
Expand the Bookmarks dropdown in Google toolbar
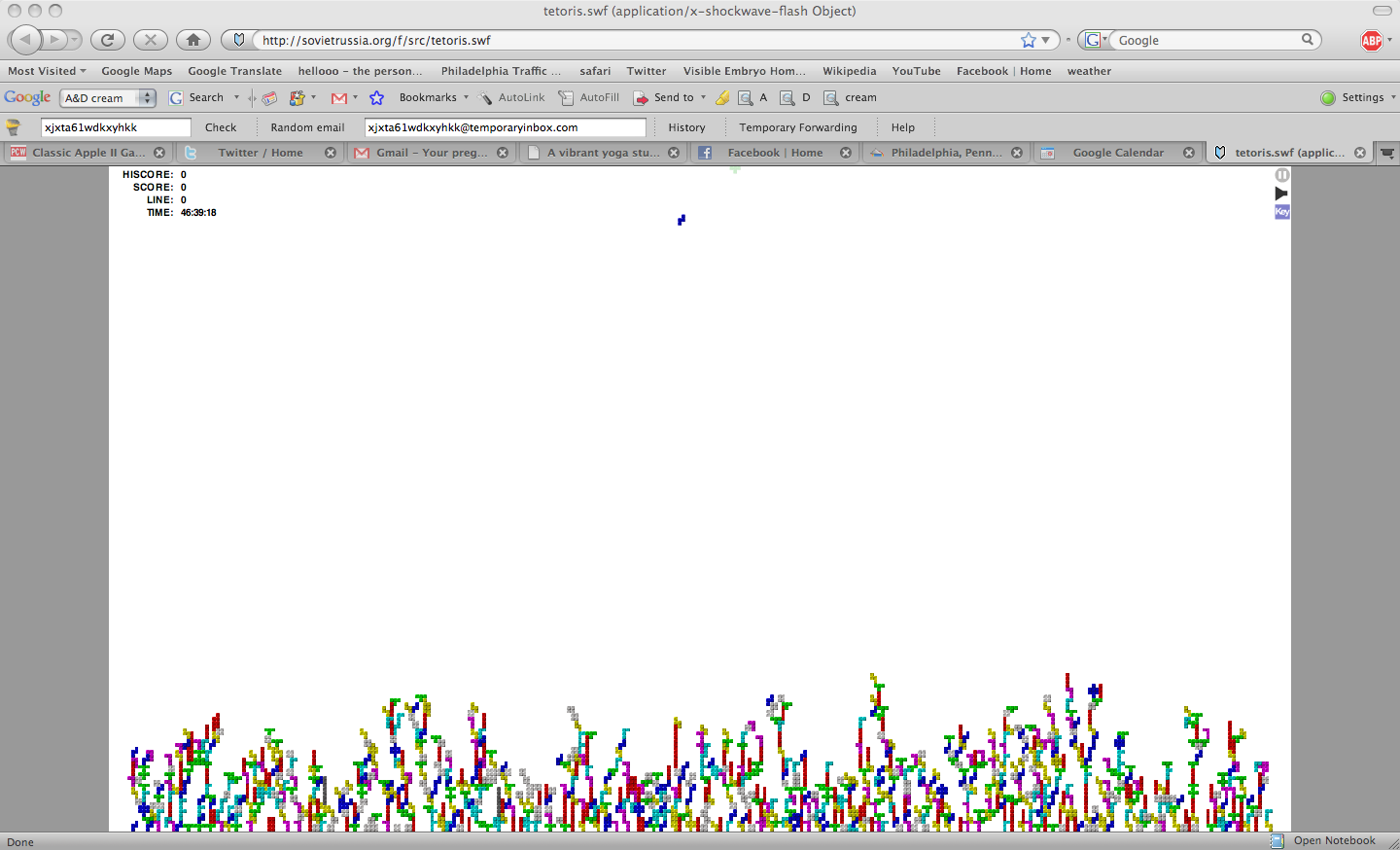(433, 98)
